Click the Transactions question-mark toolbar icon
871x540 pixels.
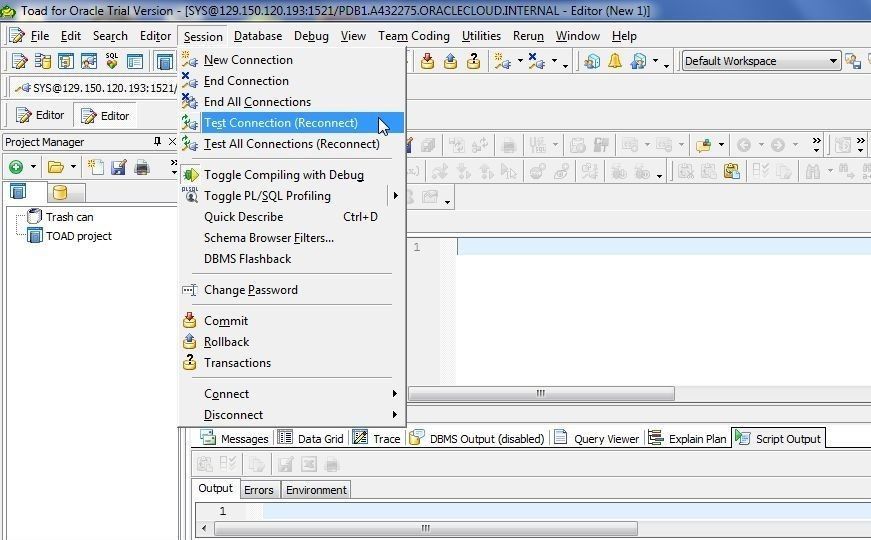(473, 61)
